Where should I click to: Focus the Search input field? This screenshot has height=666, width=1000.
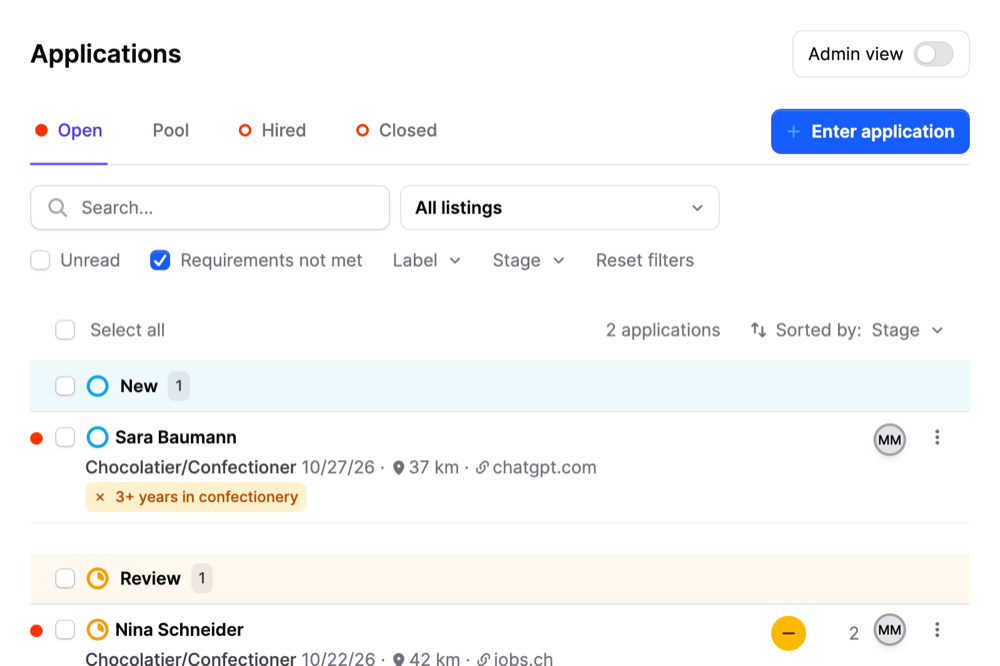pyautogui.click(x=210, y=207)
